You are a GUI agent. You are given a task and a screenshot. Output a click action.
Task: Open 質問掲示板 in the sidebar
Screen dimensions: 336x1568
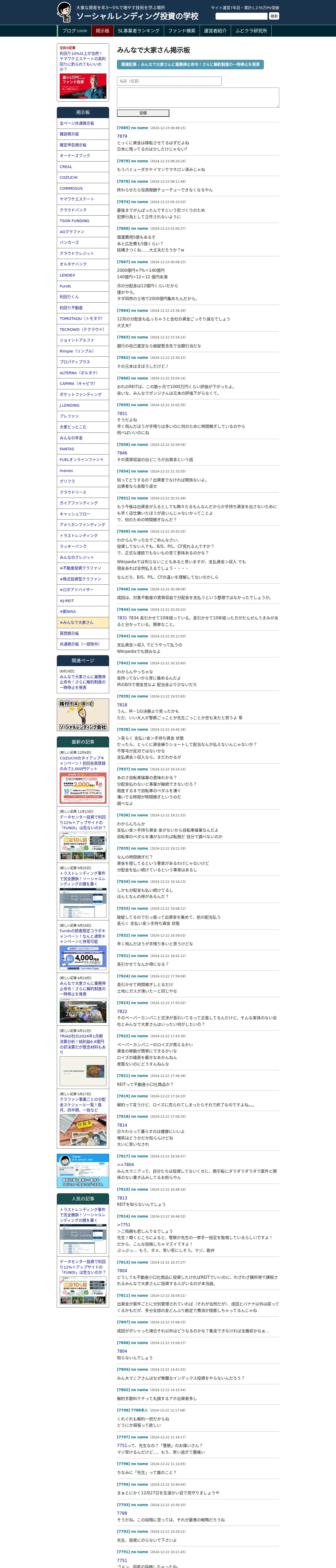83,634
